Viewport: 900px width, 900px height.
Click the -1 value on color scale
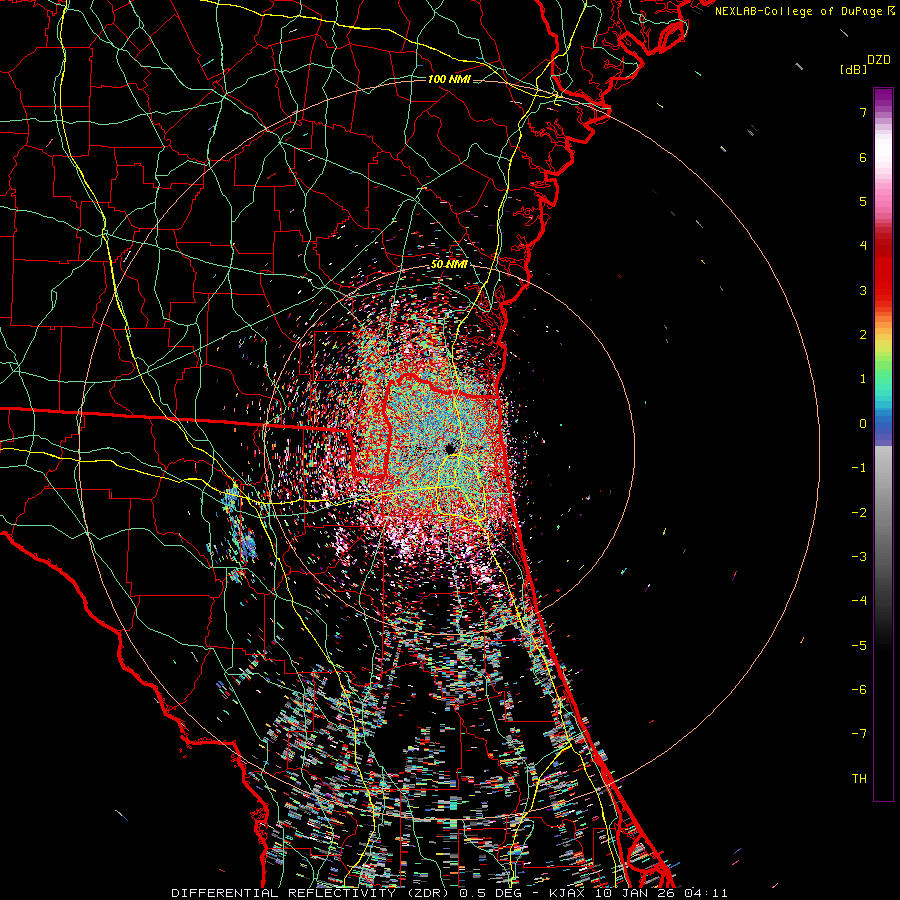[x=859, y=468]
